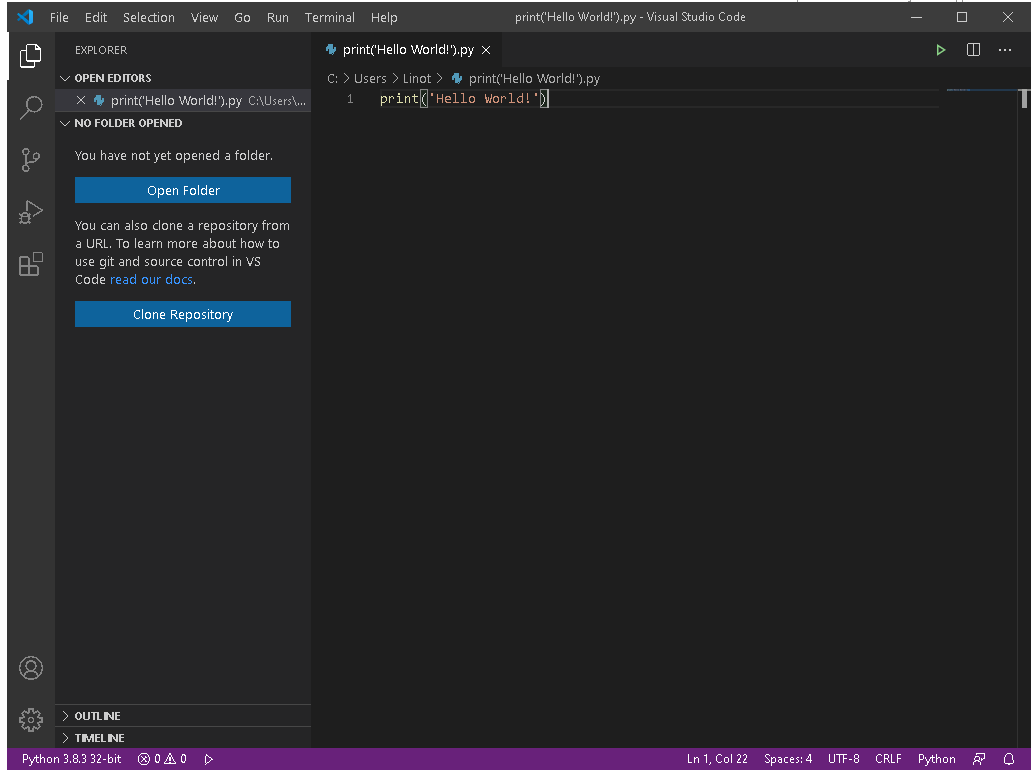Click errors and warnings count in status bar
Viewport: 1035px width, 777px height.
pos(162,759)
